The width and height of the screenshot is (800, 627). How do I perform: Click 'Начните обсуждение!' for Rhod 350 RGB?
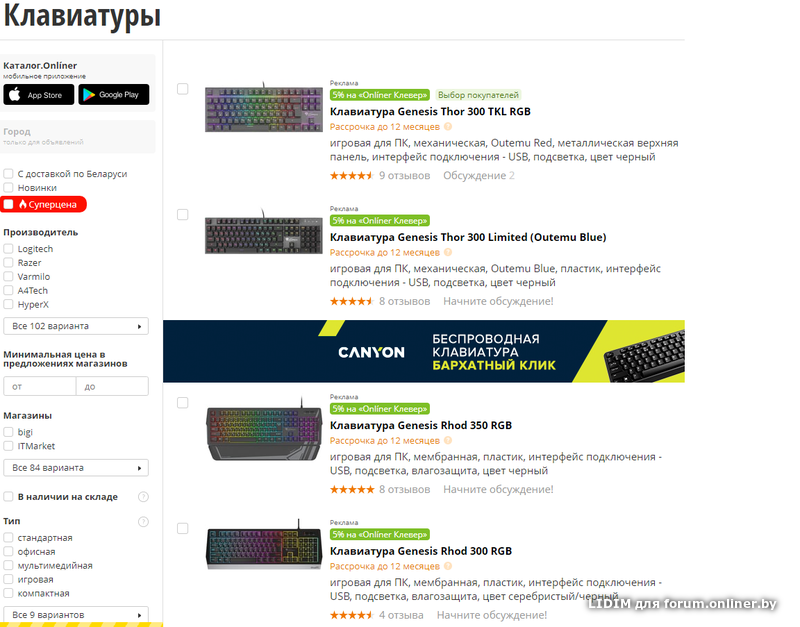[x=498, y=489]
